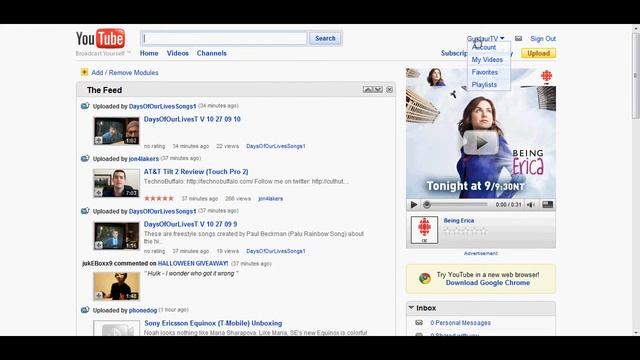Screen dimensions: 640x360
Task: Mute the ad video volume
Action: click(531, 204)
